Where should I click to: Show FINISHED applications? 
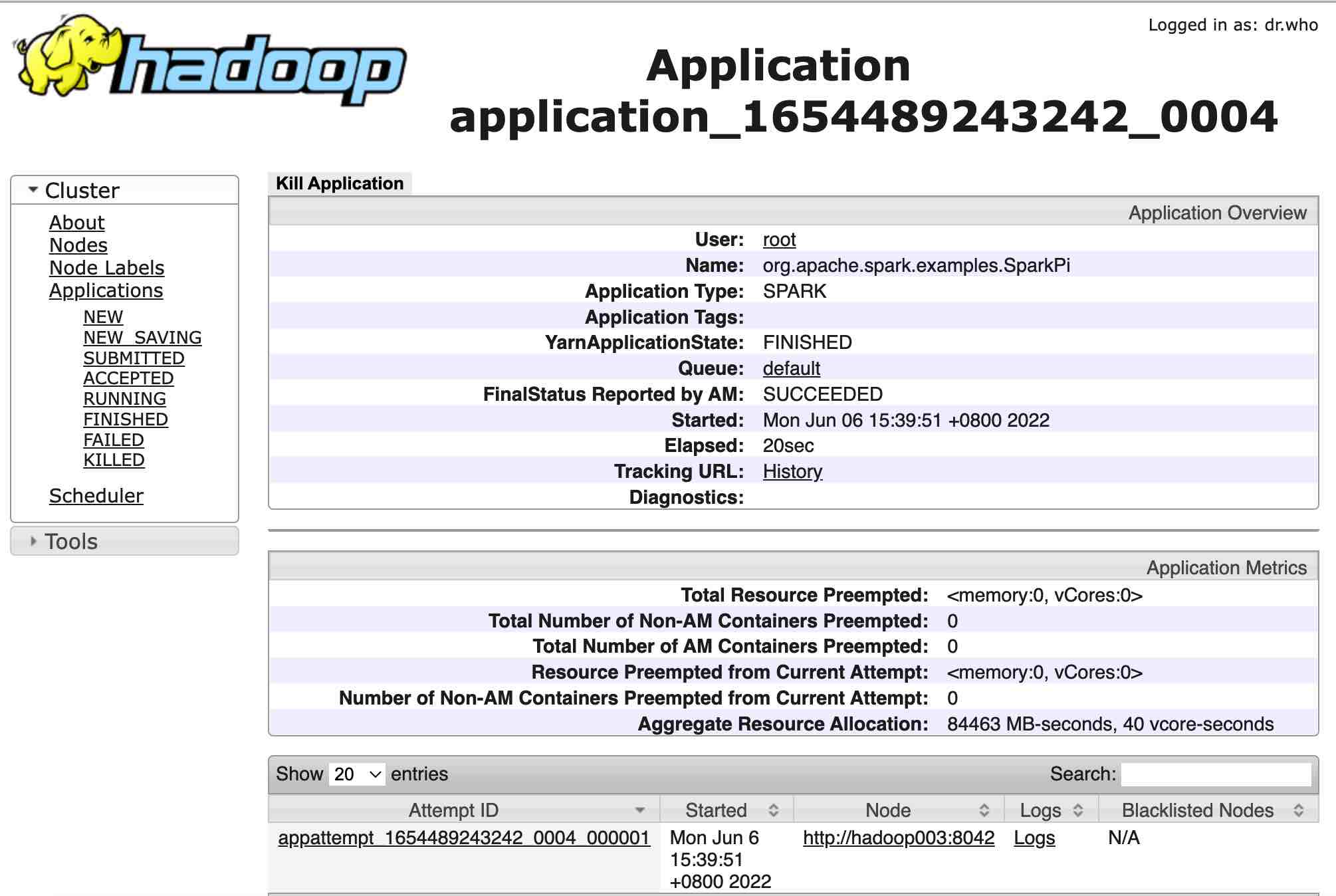[x=126, y=419]
